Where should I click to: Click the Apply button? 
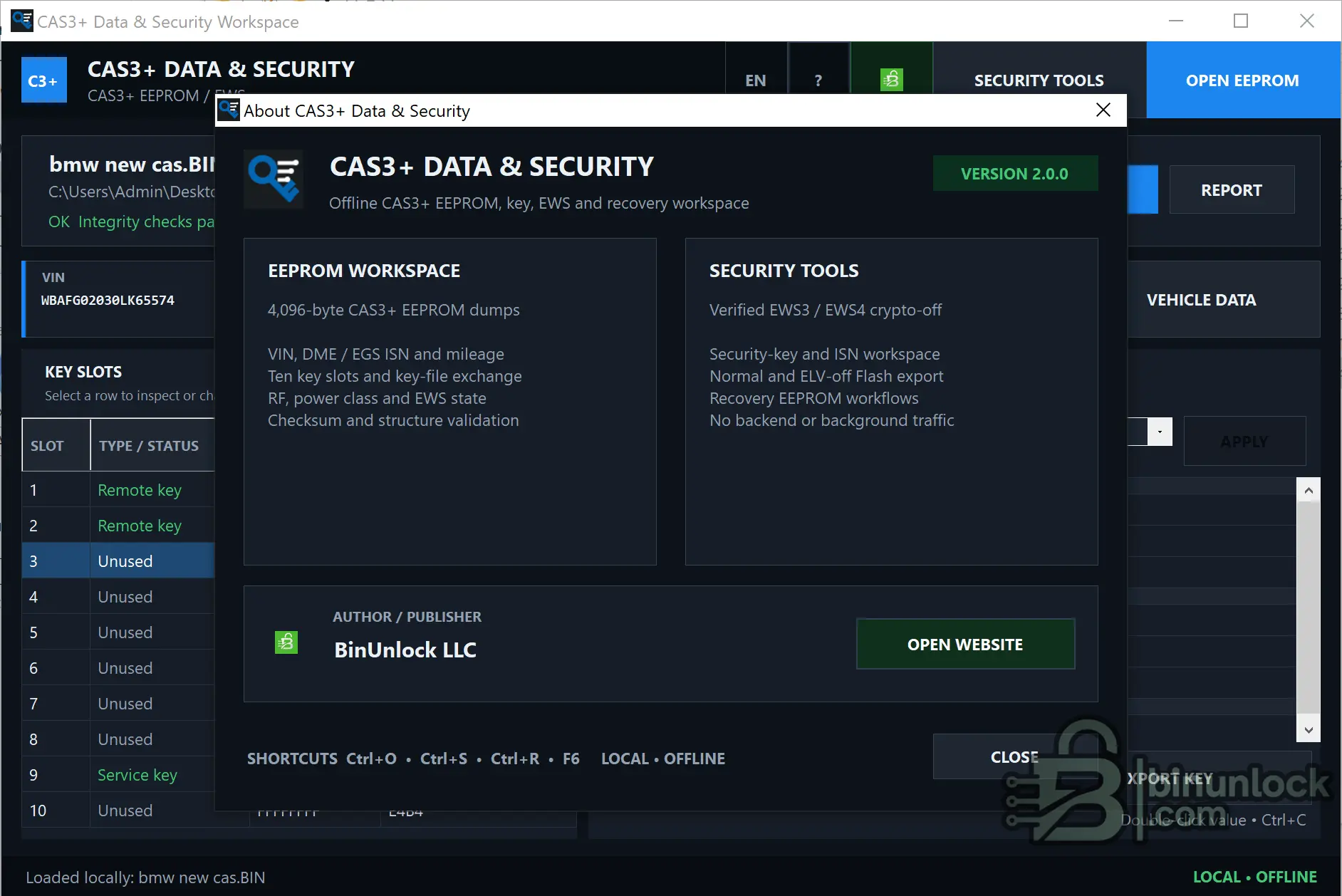click(x=1244, y=441)
